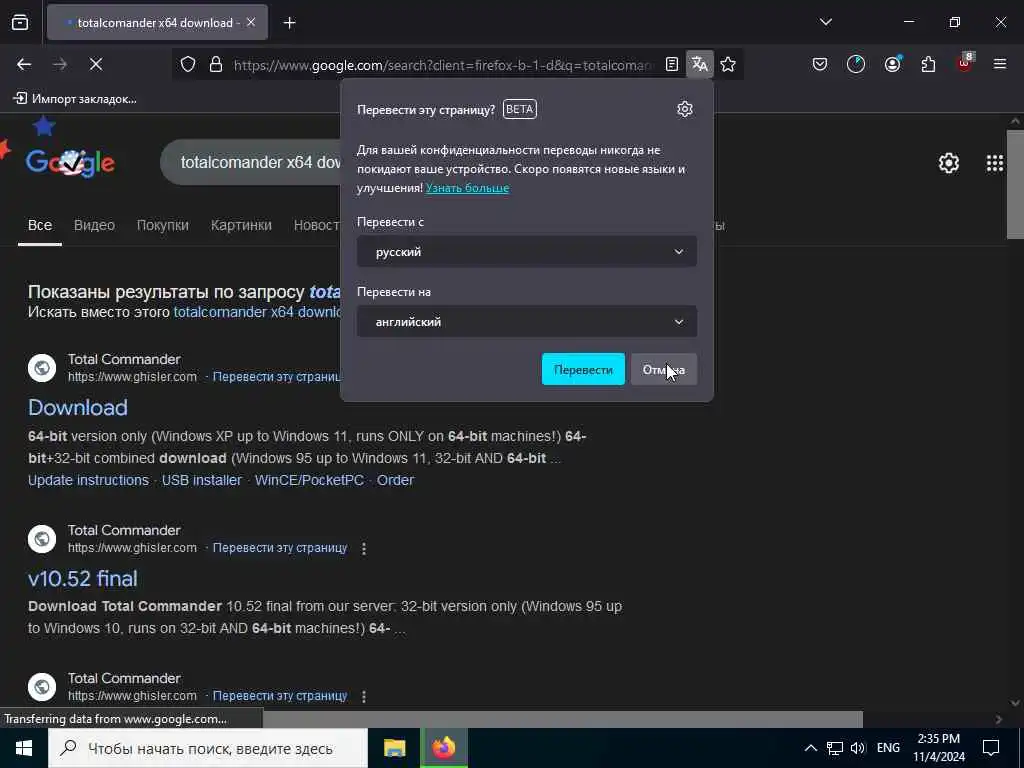Bookmark this page with star icon
This screenshot has width=1024, height=768.
pos(728,64)
